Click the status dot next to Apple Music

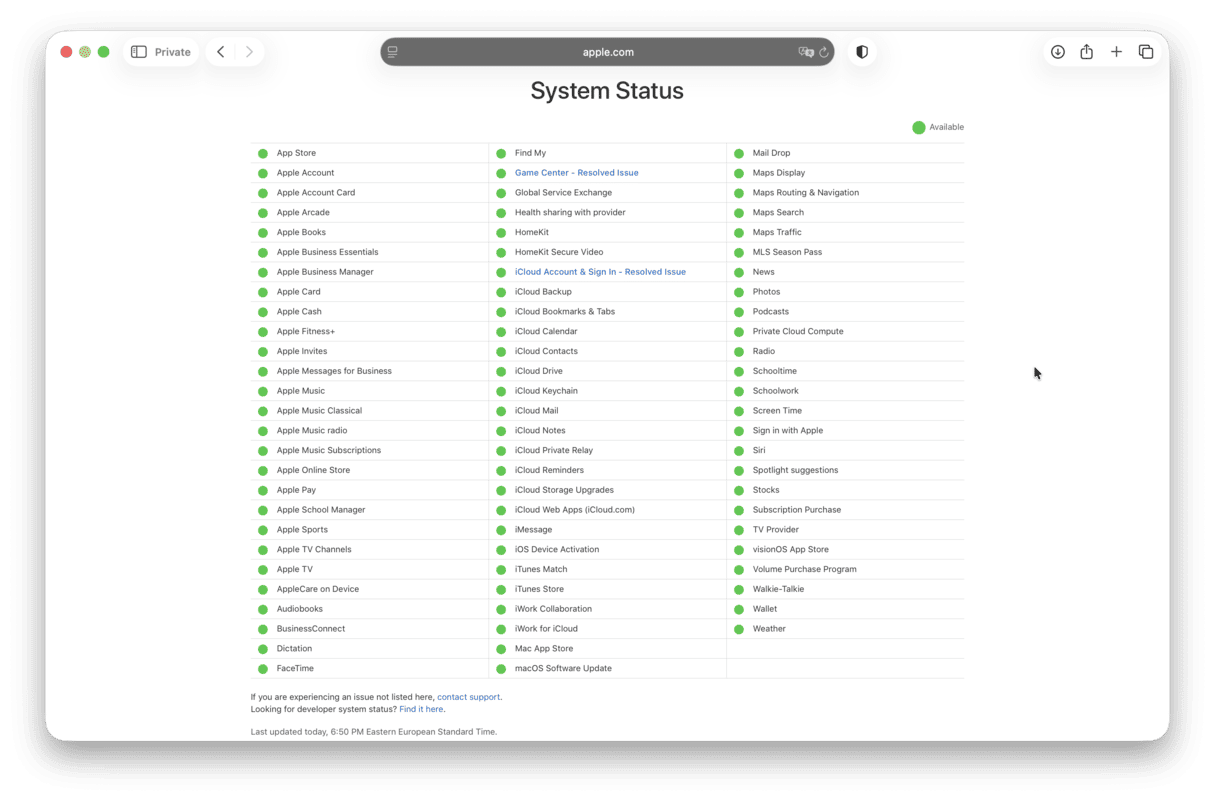(262, 390)
